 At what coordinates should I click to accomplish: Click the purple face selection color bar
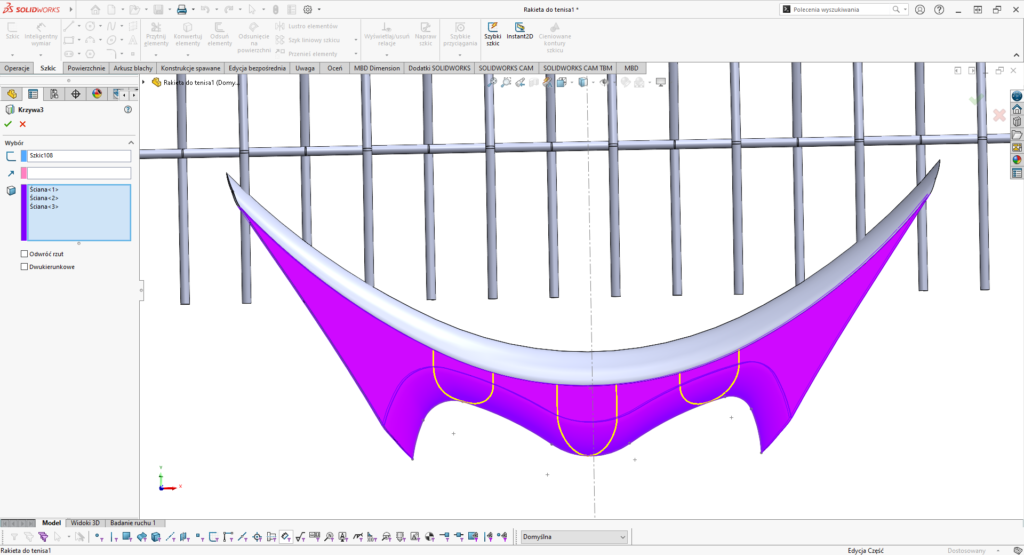pos(23,212)
